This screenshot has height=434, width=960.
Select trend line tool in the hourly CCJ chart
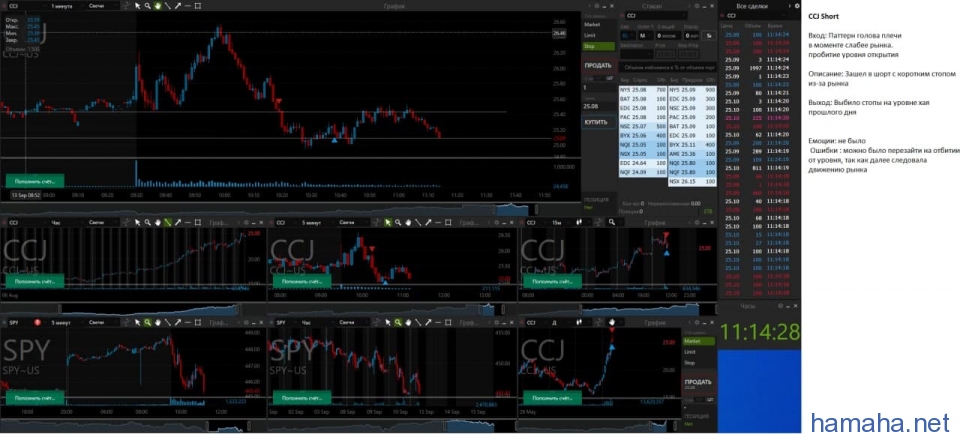167,222
